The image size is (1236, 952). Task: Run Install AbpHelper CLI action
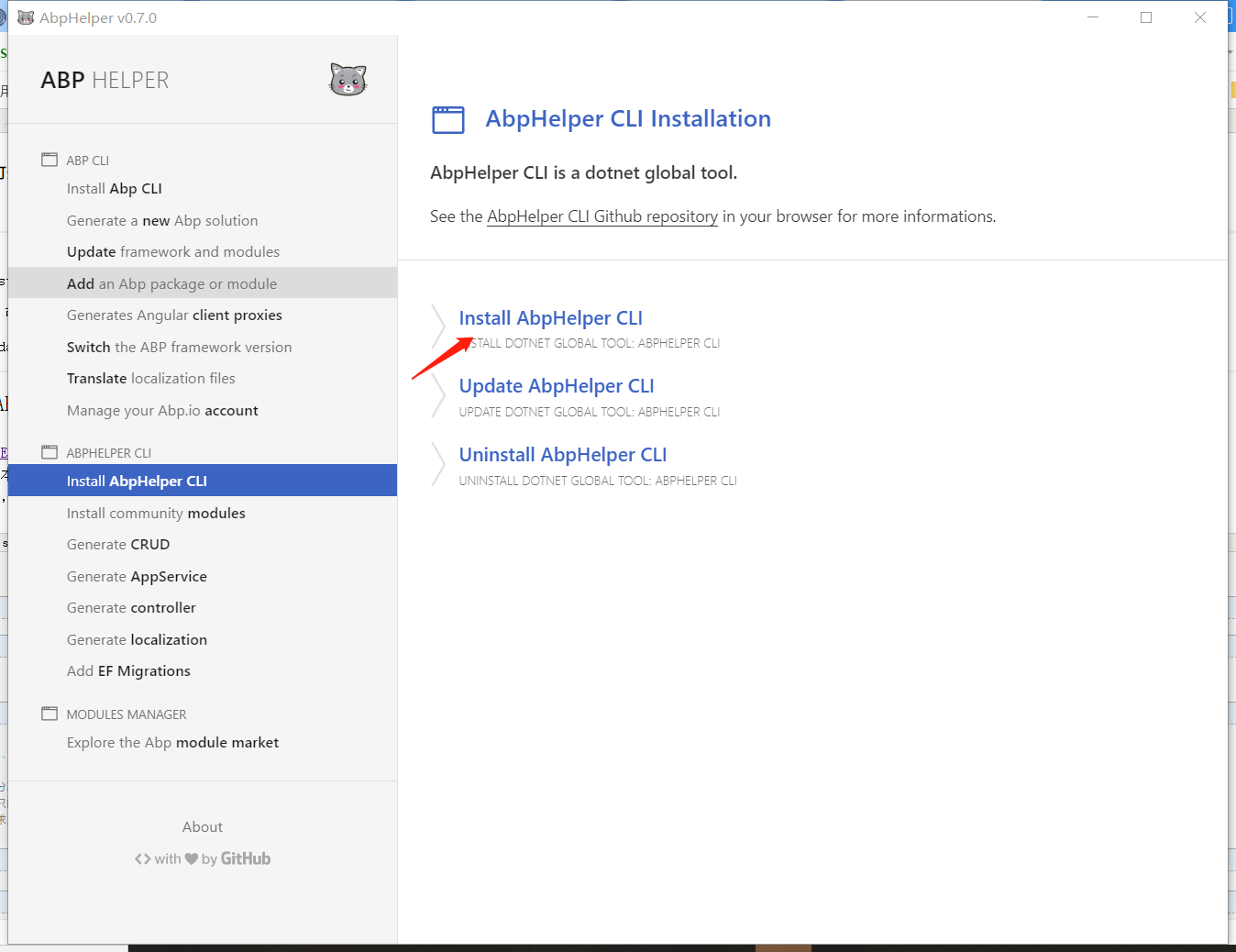[551, 318]
